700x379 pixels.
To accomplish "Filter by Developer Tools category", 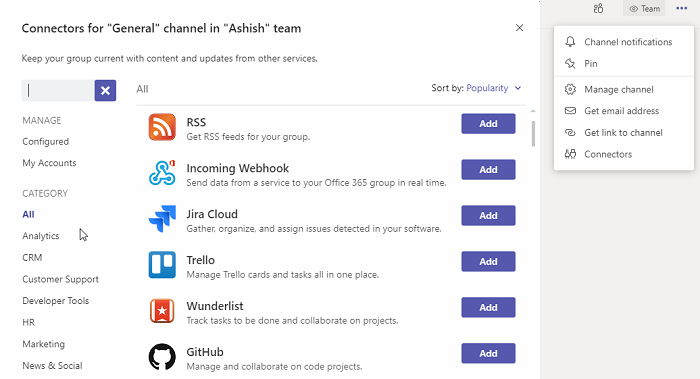I will point(56,300).
